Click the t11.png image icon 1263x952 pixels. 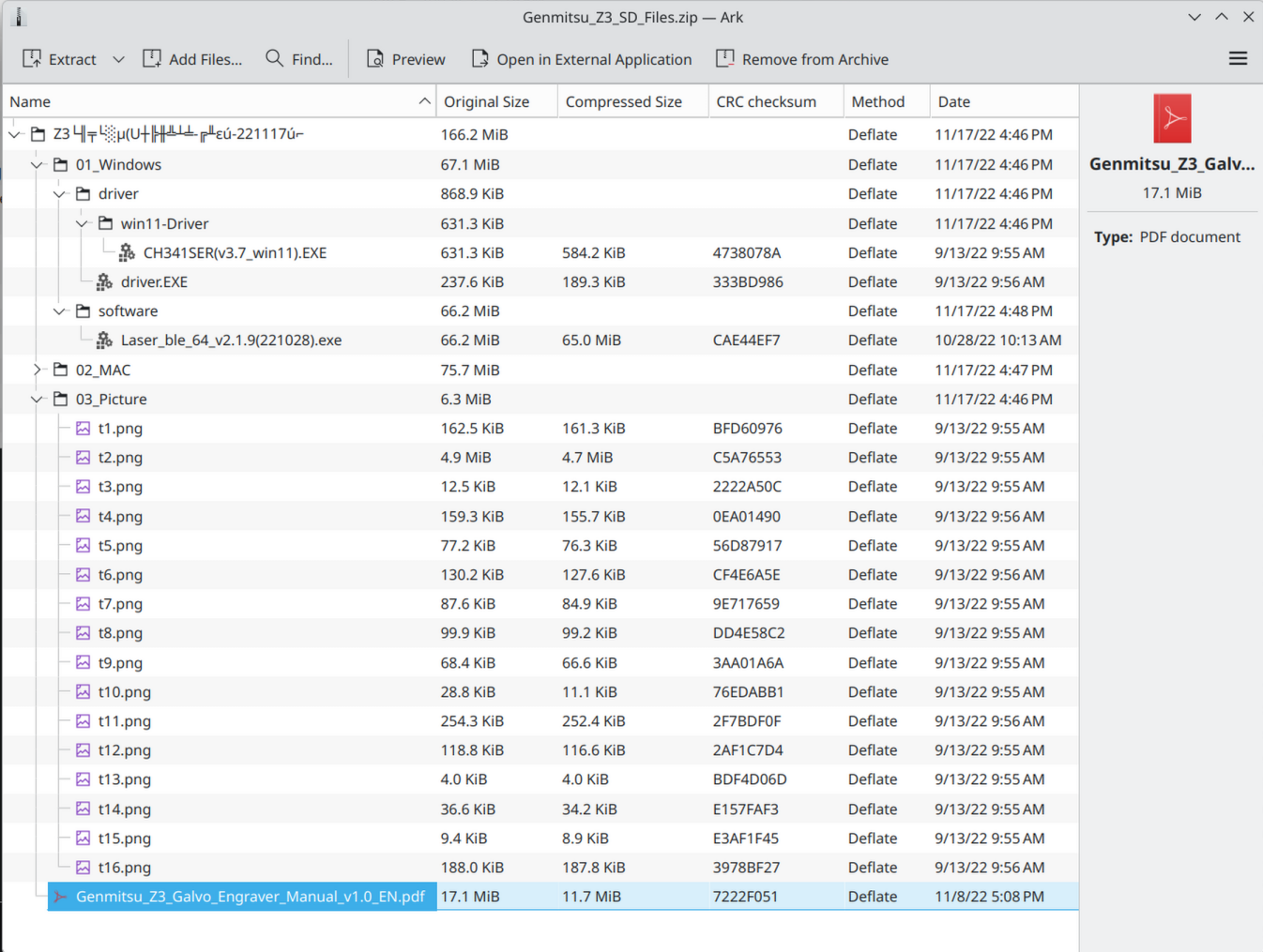(83, 721)
